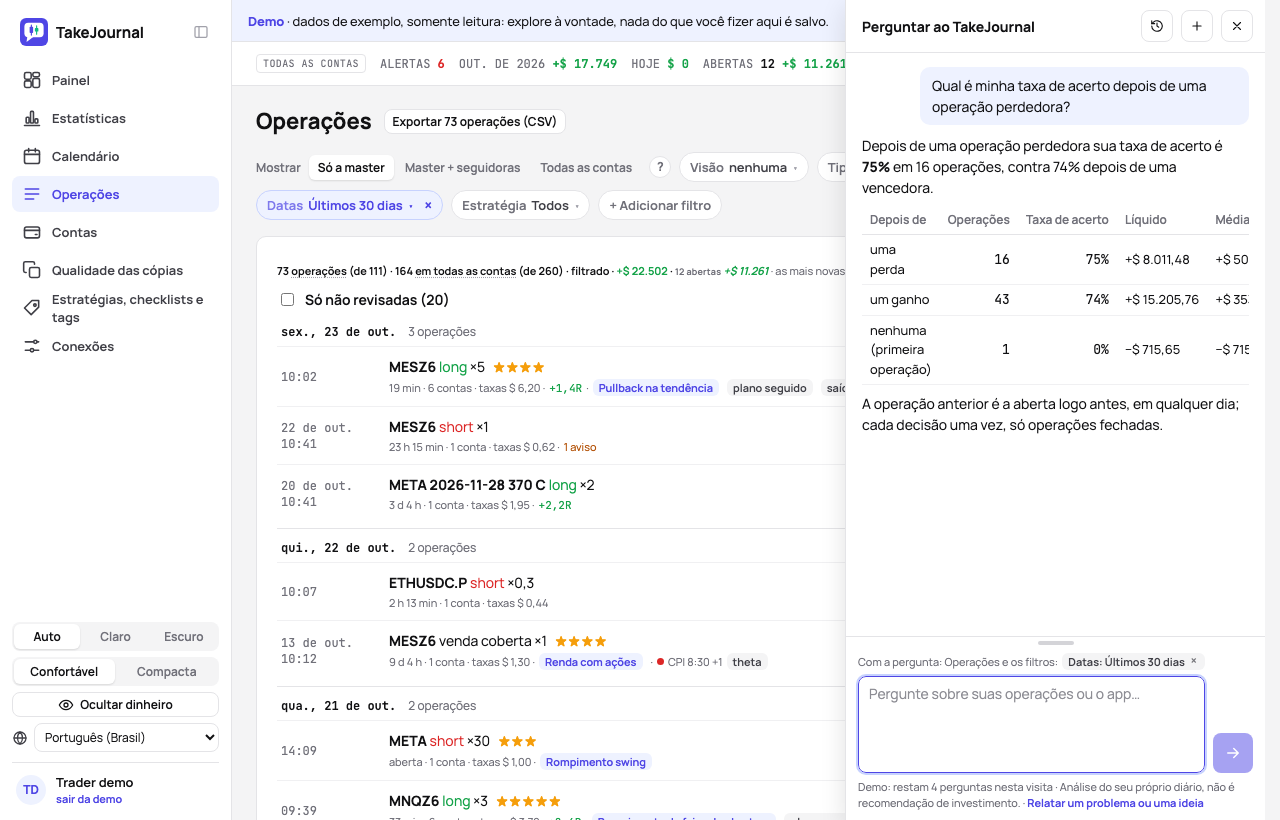Switch theme to Escuro
The width and height of the screenshot is (1280, 820).
click(183, 636)
